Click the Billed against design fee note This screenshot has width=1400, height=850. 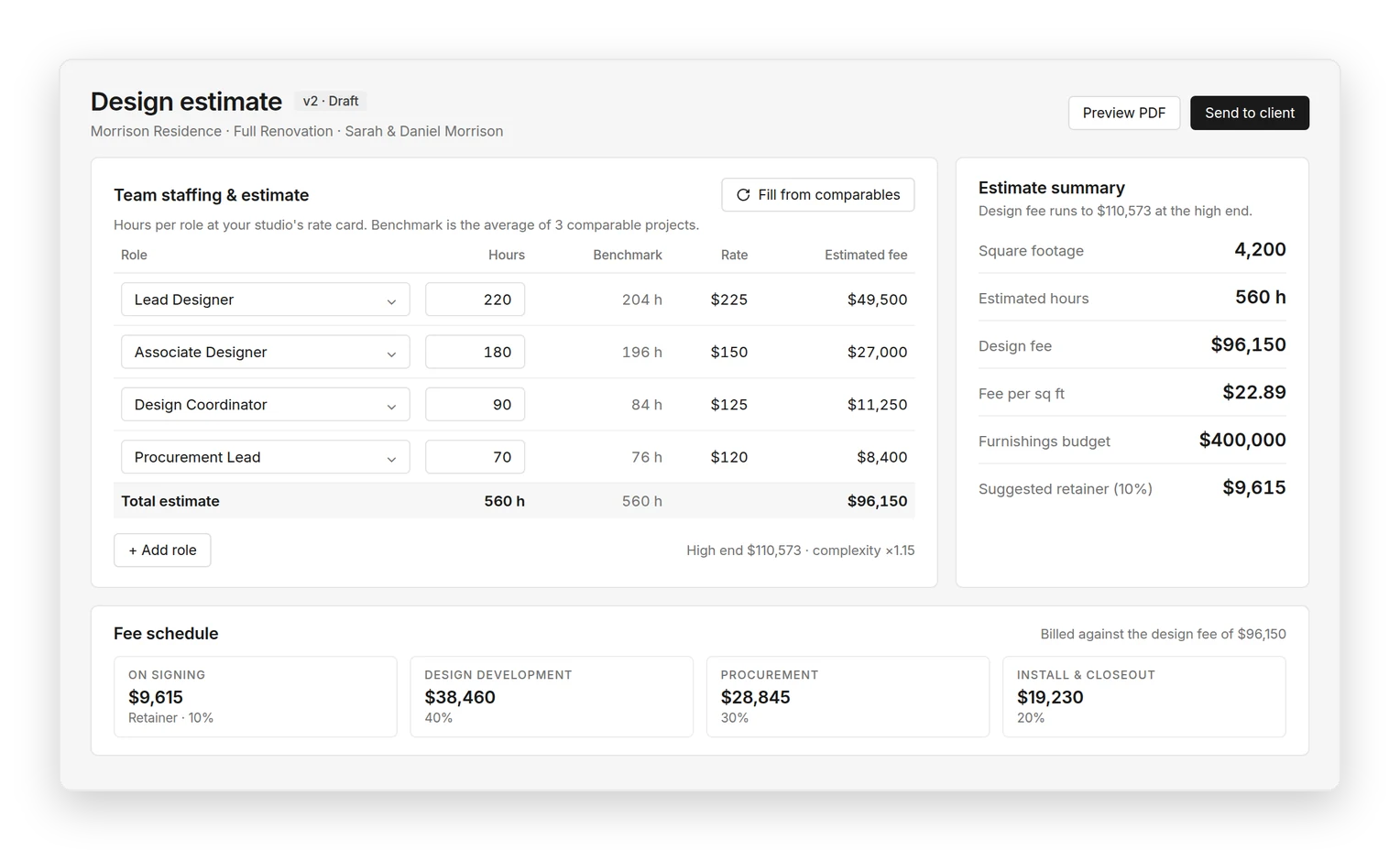pyautogui.click(x=1163, y=634)
